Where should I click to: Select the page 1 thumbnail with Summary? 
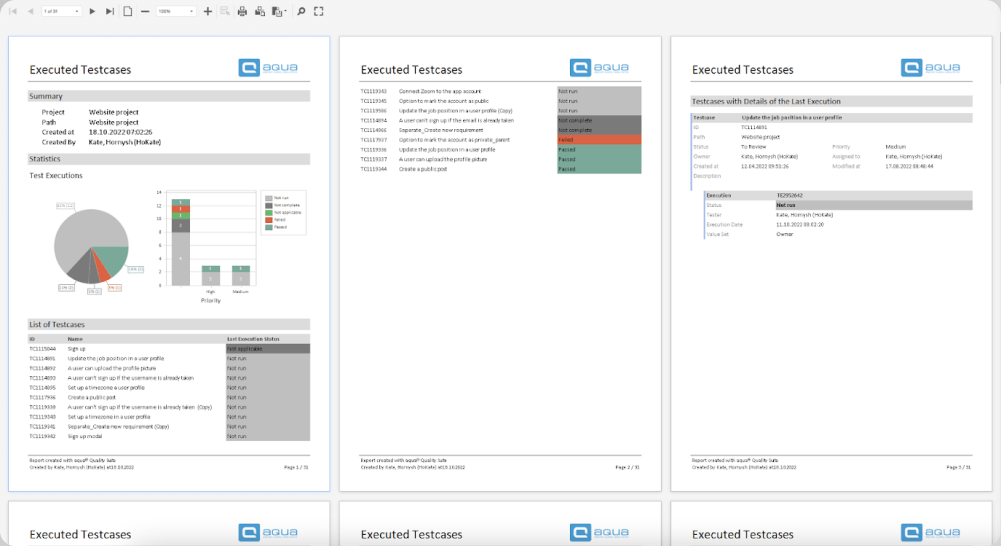[x=169, y=264]
